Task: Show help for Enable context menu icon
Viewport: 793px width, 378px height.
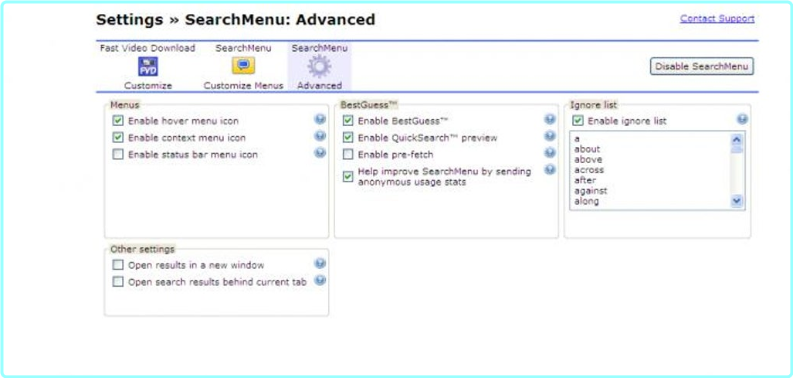Action: pyautogui.click(x=320, y=136)
